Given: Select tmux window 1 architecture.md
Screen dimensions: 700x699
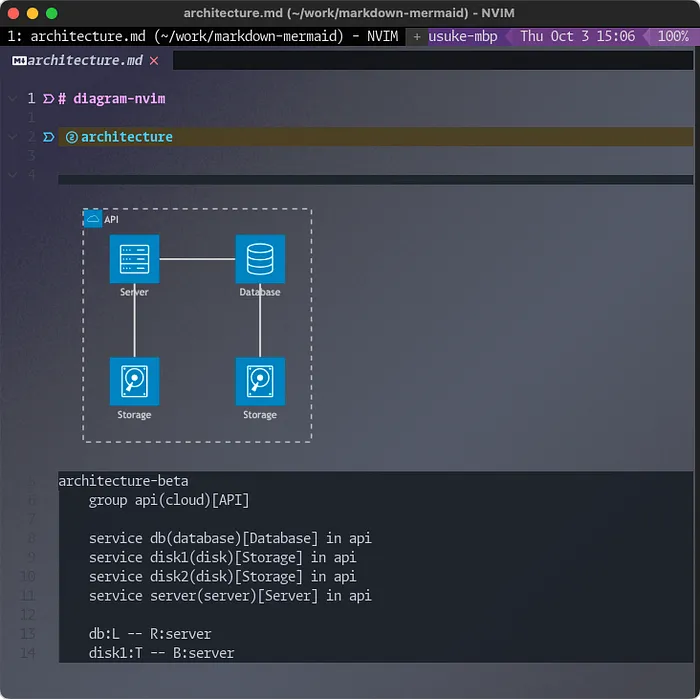Looking at the screenshot, I should [x=203, y=36].
